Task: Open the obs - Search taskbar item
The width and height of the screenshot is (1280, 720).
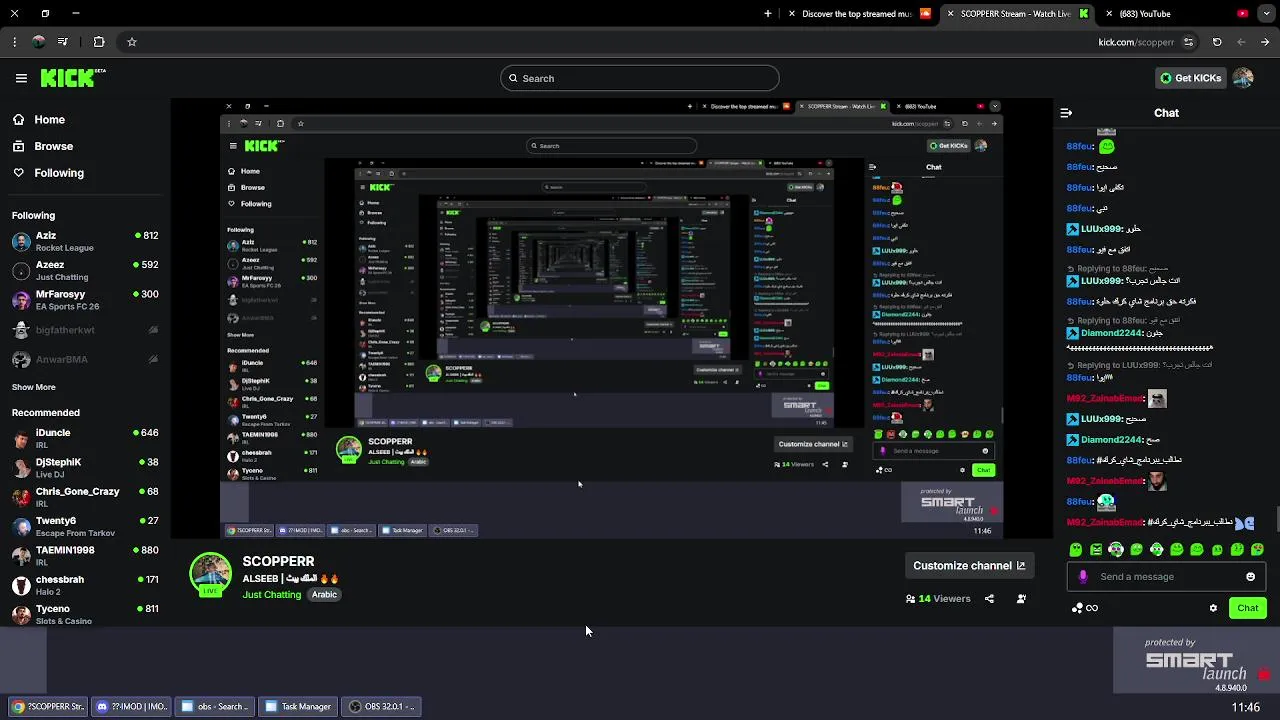Action: point(216,707)
